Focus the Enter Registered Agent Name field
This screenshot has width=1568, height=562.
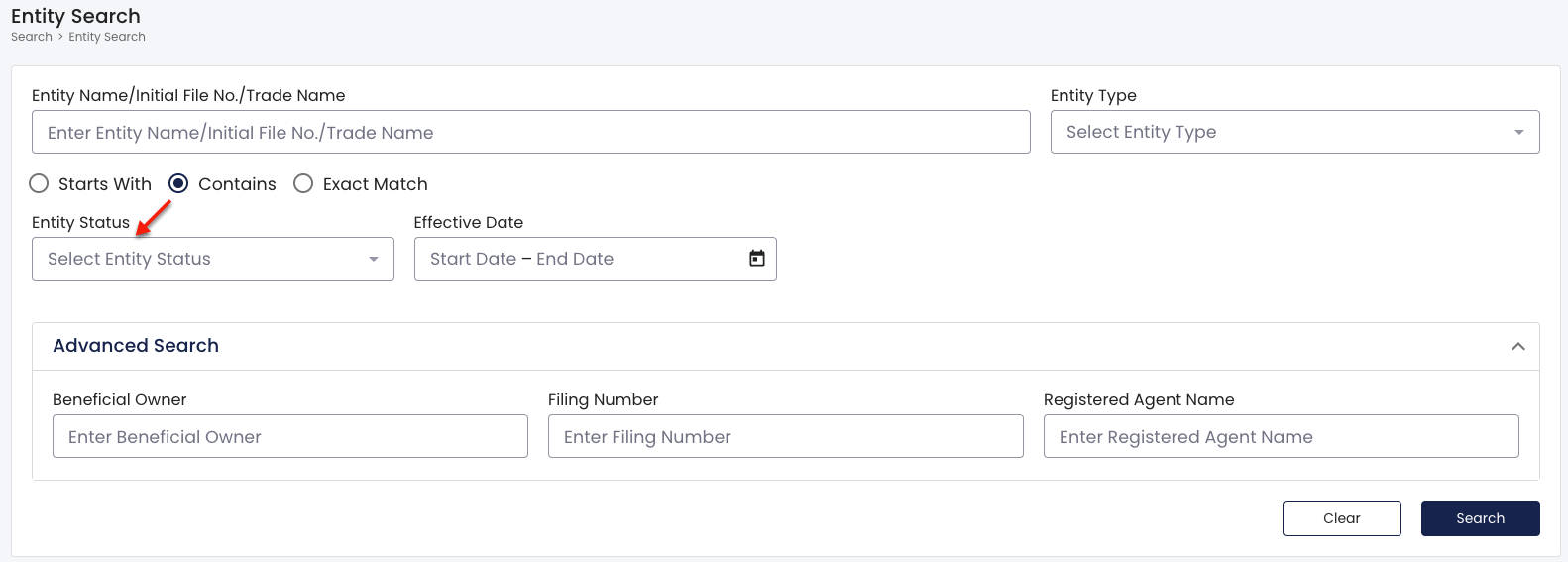[1281, 436]
